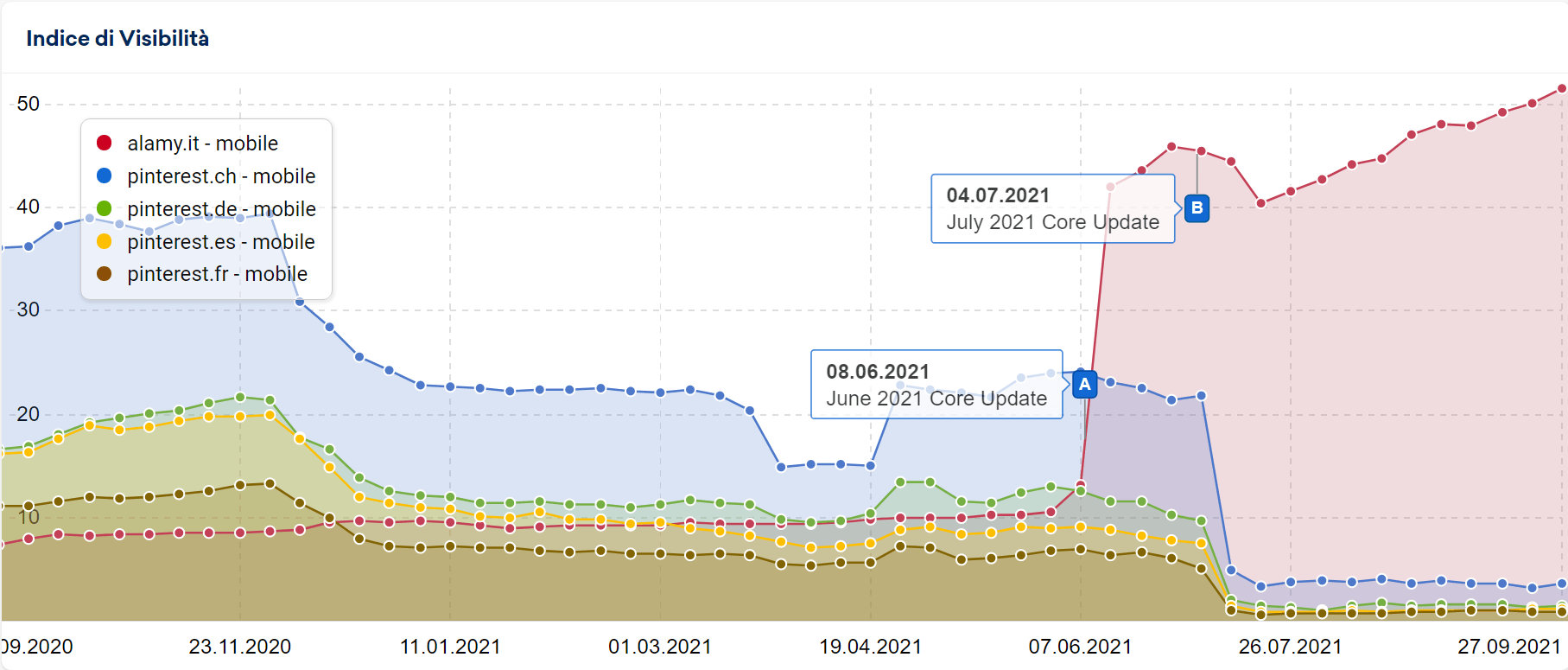Click event marker A on the chart
This screenshot has height=670, width=1568.
1084,384
